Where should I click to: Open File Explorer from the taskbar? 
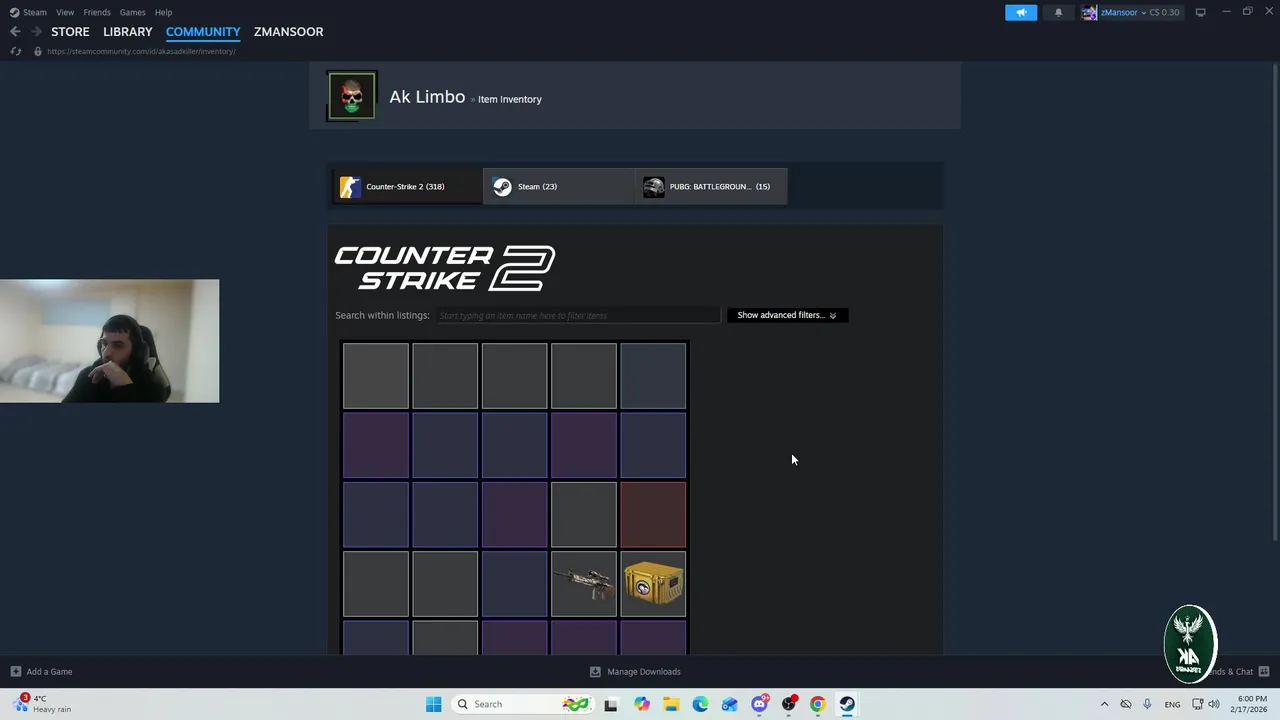pos(671,704)
